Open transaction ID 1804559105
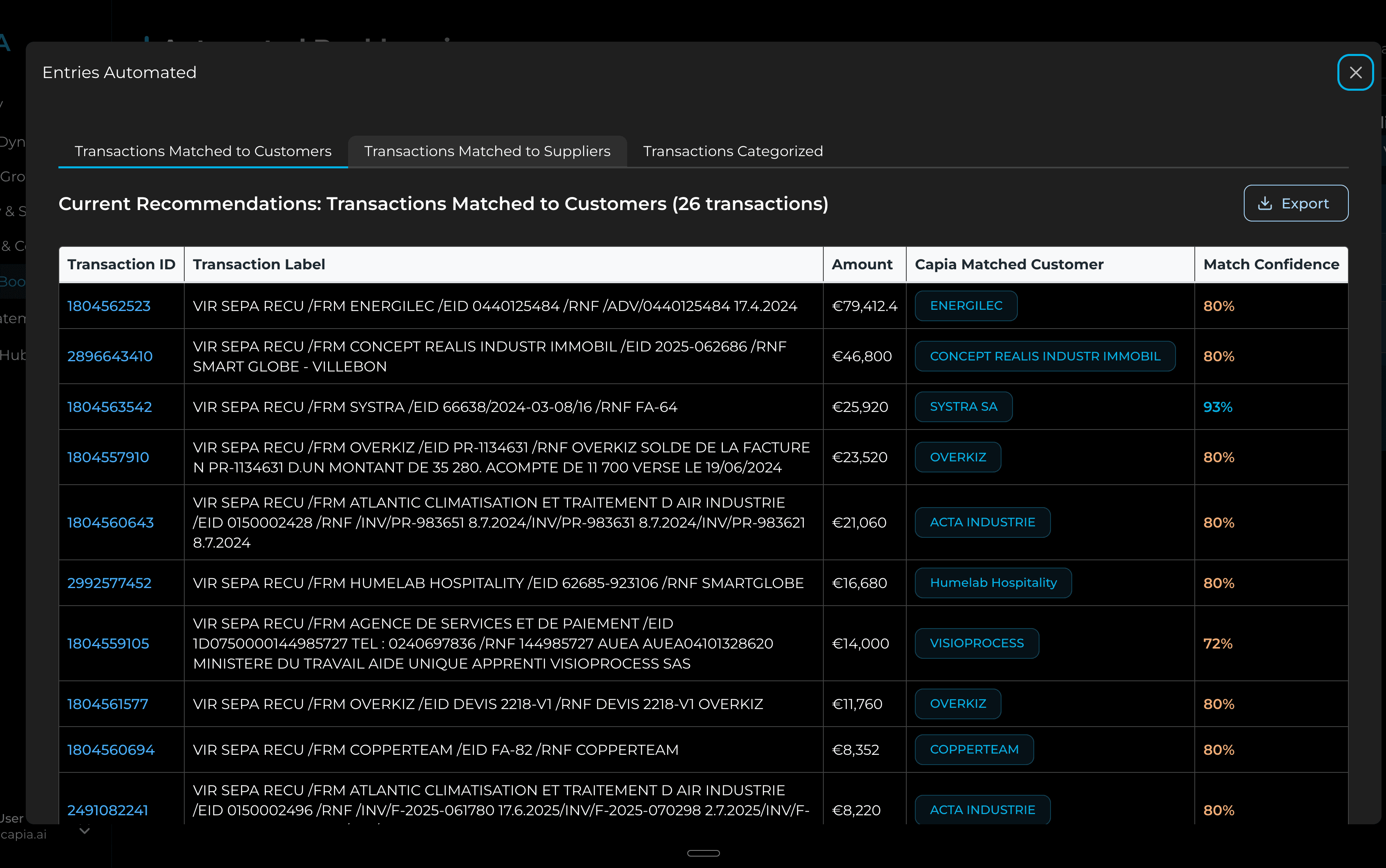1386x868 pixels. click(x=108, y=644)
